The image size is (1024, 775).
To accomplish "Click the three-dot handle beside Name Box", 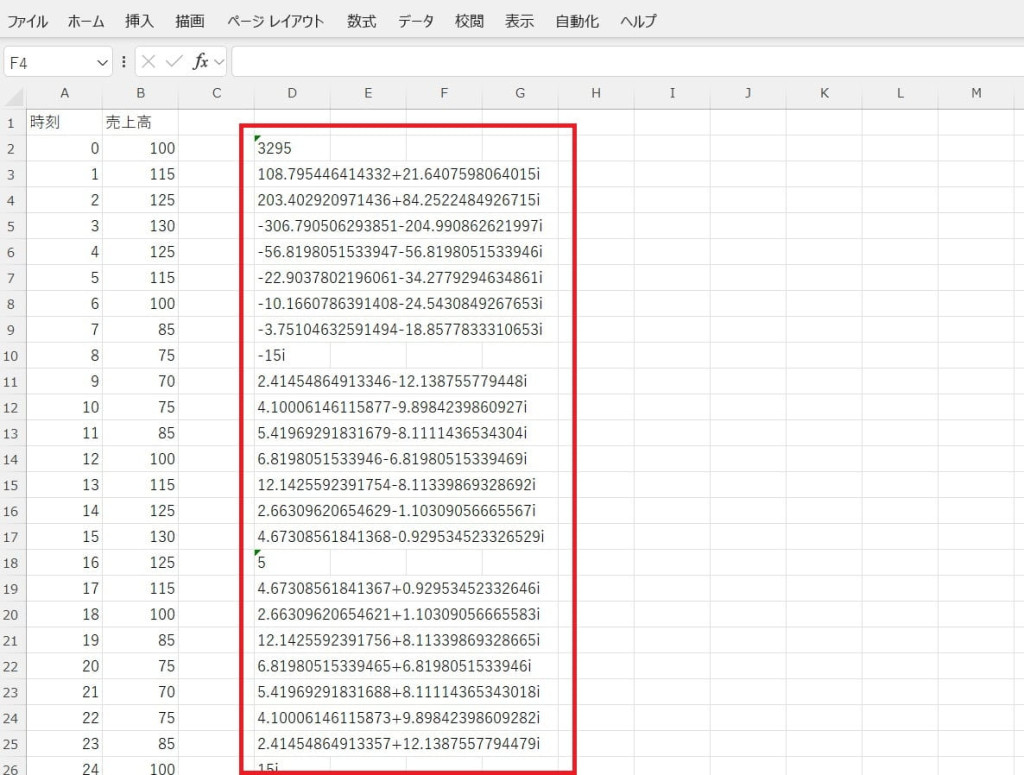I will pos(124,62).
